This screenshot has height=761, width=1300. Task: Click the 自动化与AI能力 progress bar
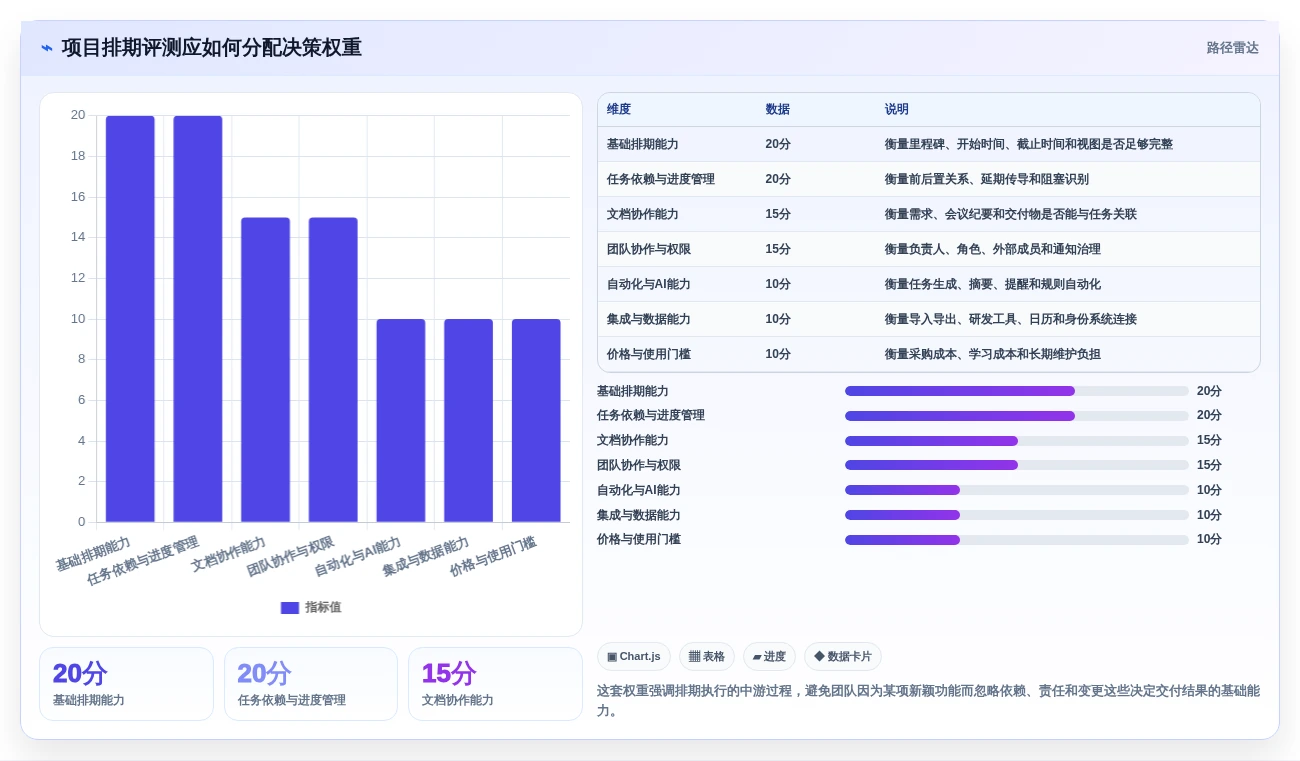[1017, 490]
